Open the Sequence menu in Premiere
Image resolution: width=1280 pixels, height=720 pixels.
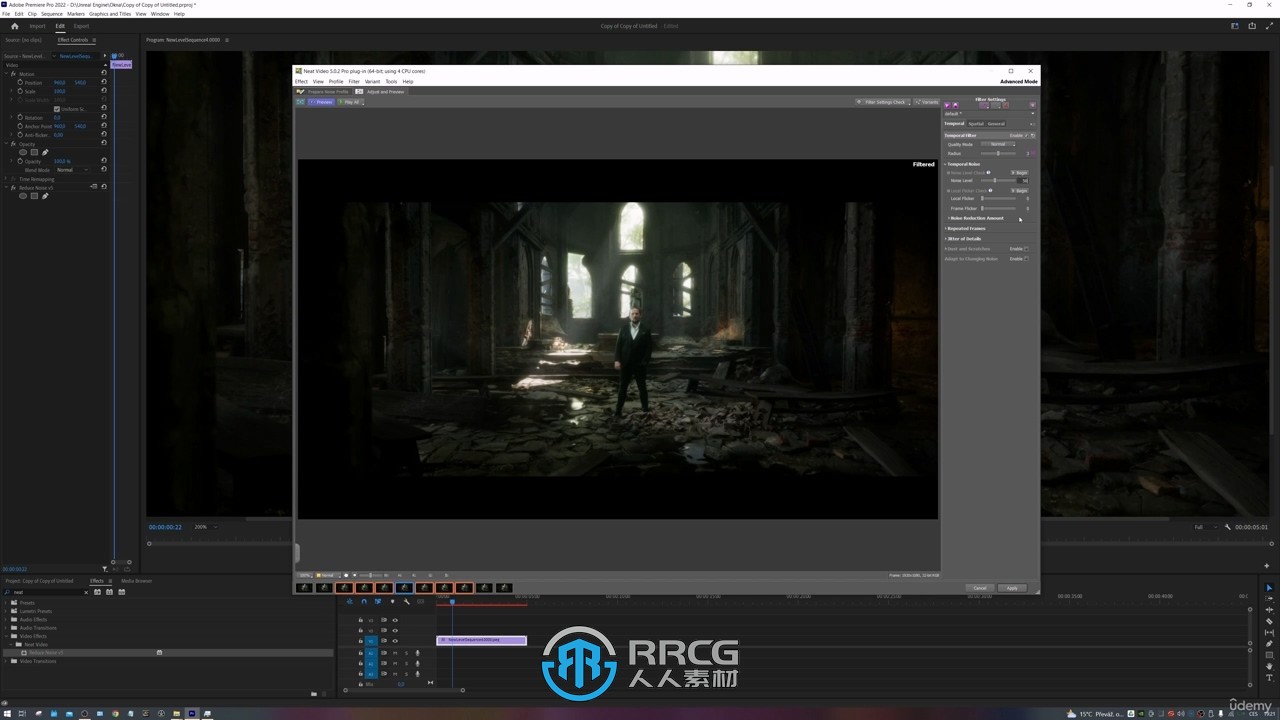coord(51,14)
